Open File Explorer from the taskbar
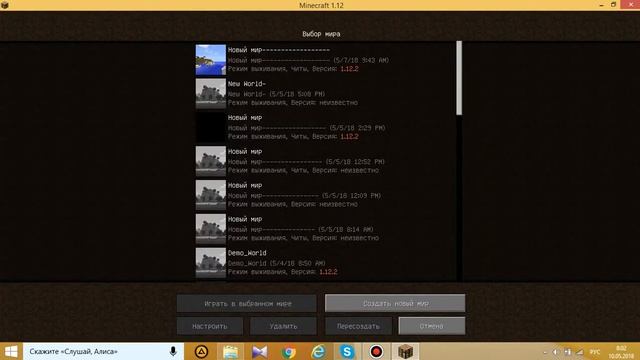Image resolution: width=640 pixels, height=360 pixels. tap(231, 351)
